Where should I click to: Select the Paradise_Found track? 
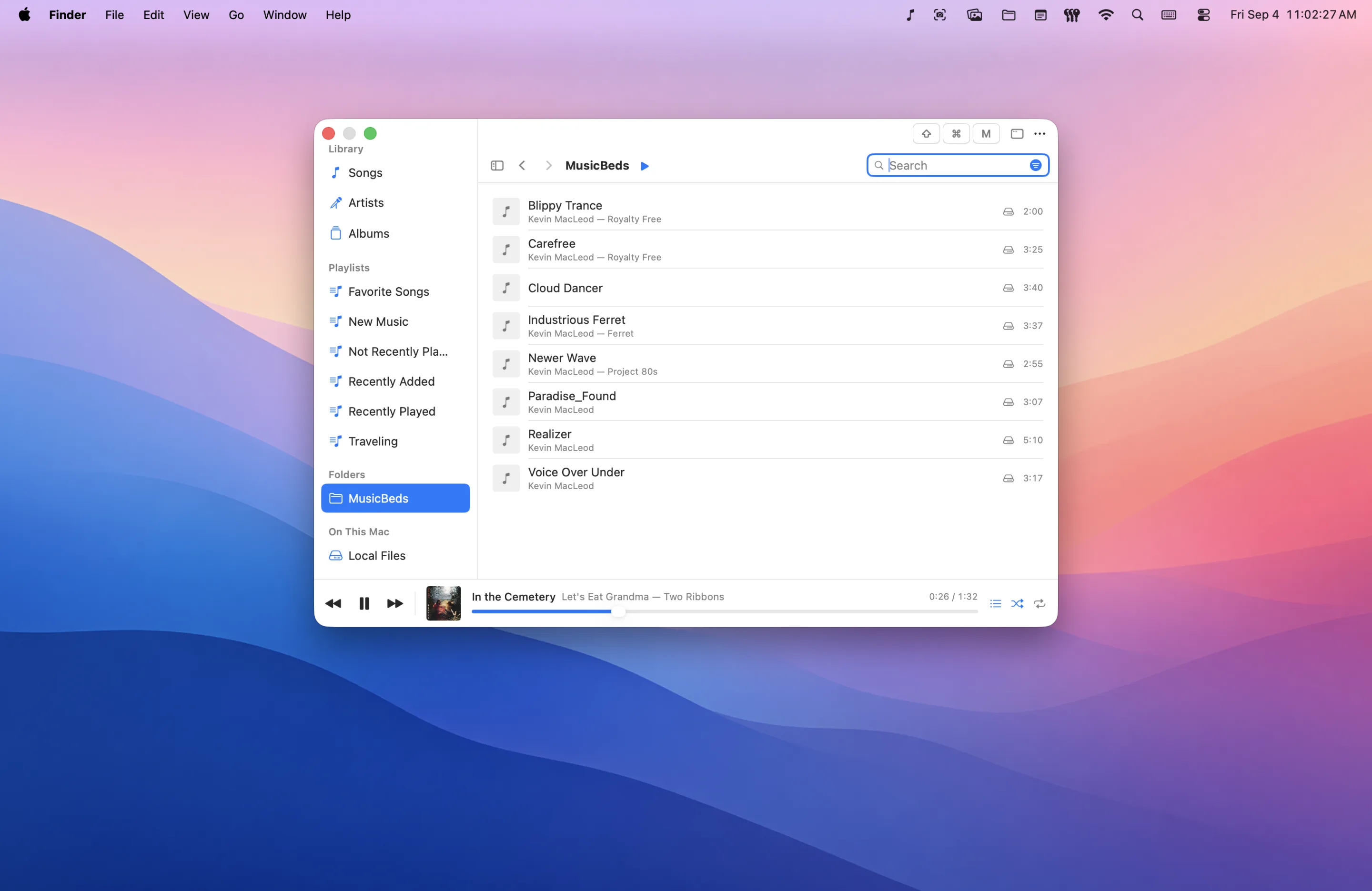pyautogui.click(x=767, y=402)
